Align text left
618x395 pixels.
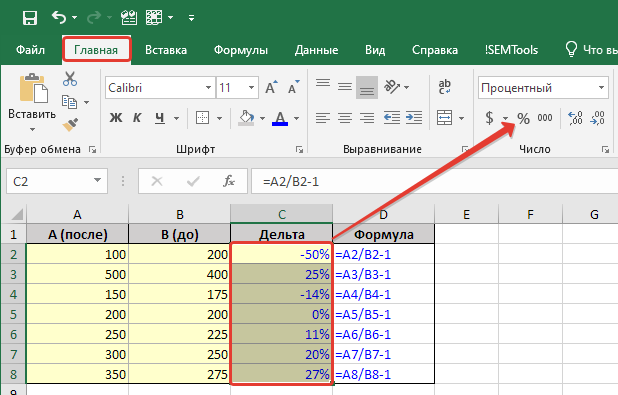323,117
